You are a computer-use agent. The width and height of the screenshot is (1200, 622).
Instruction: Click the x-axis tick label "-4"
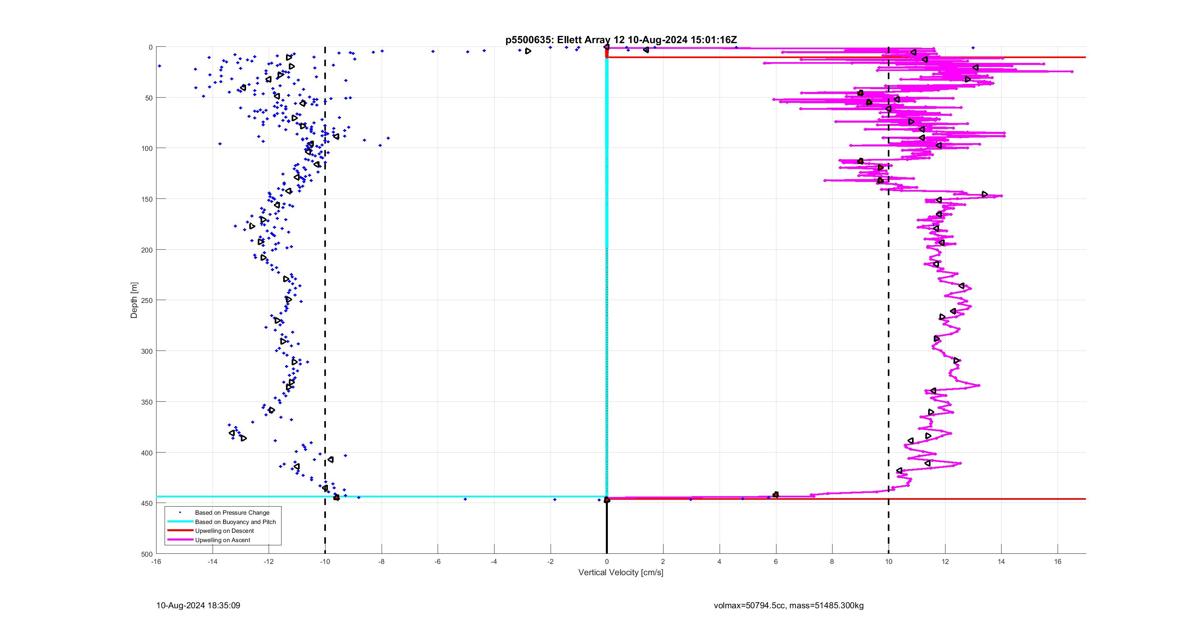tap(494, 562)
